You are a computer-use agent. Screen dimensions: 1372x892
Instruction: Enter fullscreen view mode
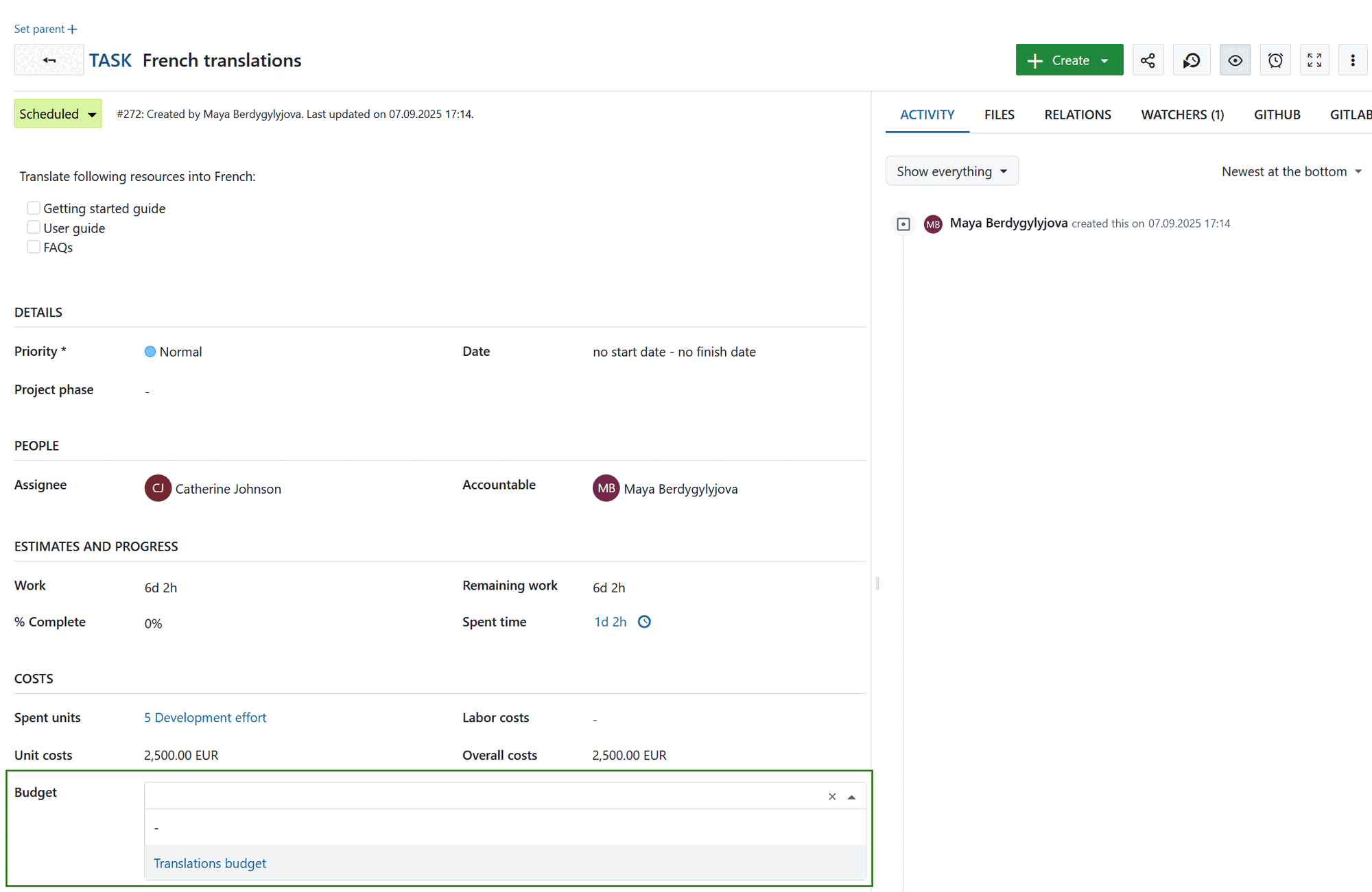point(1315,60)
